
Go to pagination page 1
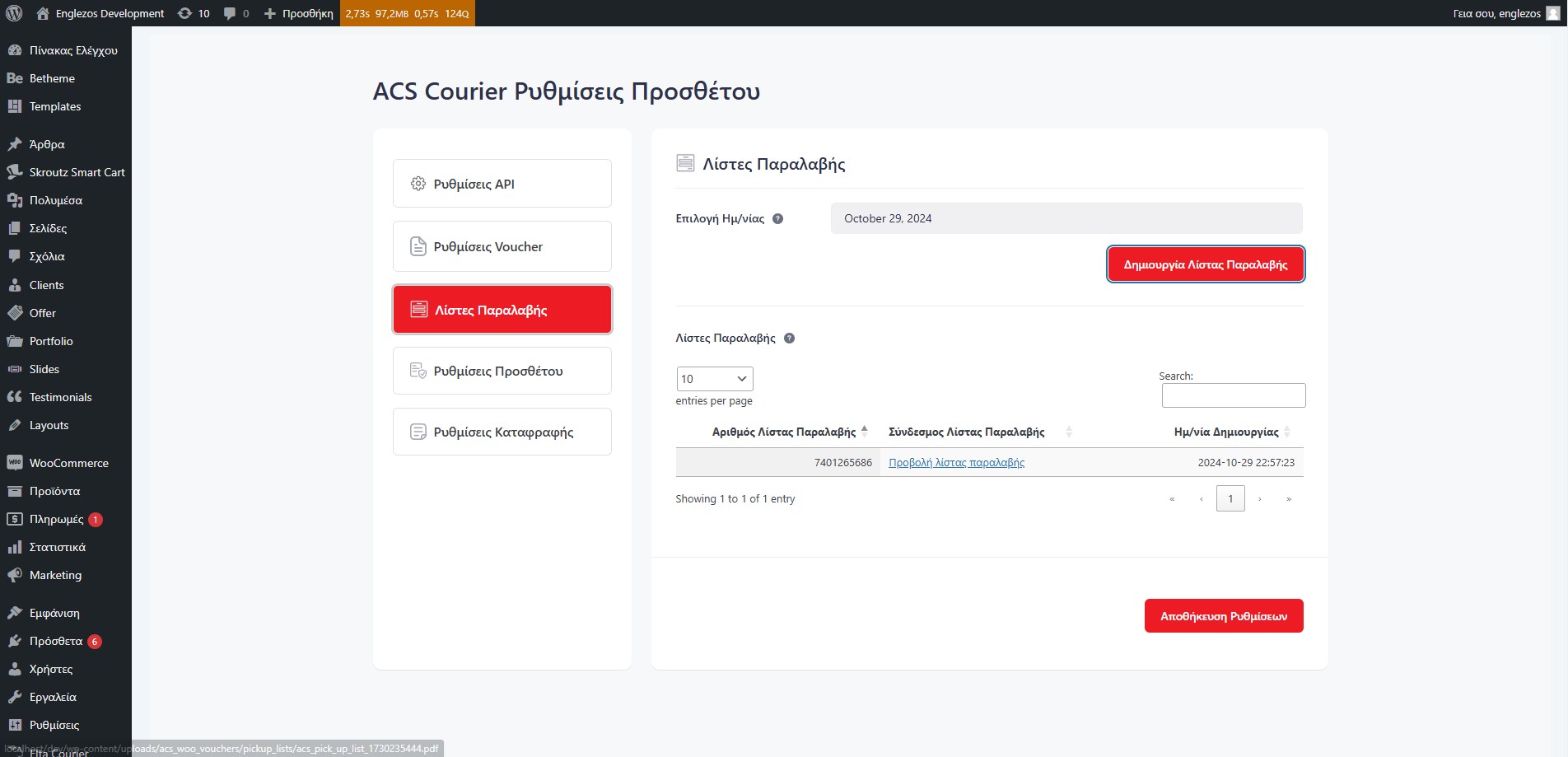(x=1230, y=498)
